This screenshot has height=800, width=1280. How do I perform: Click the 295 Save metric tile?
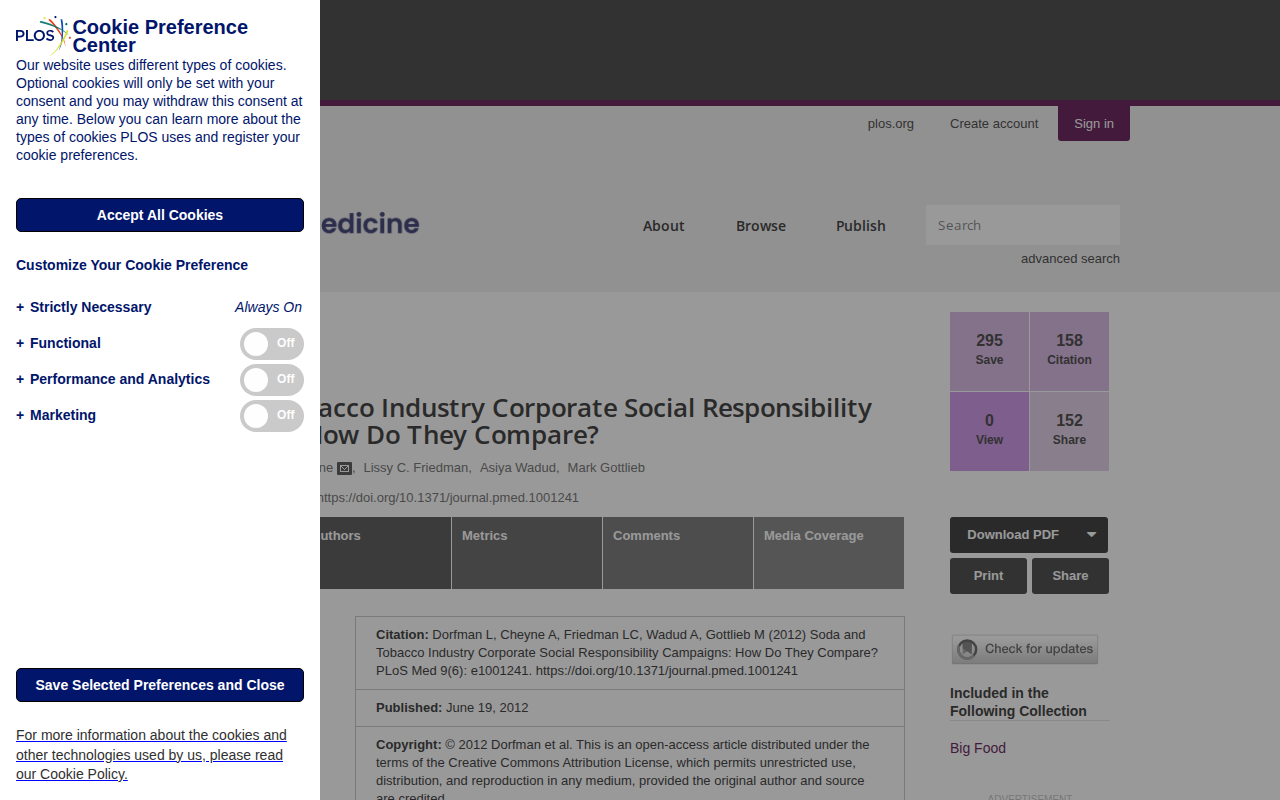(989, 351)
